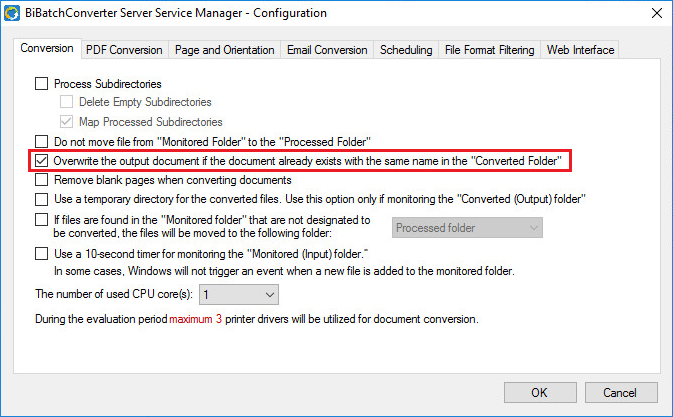Go to the Email Conversion tab
Viewport: 673px width, 417px height.
pos(327,50)
